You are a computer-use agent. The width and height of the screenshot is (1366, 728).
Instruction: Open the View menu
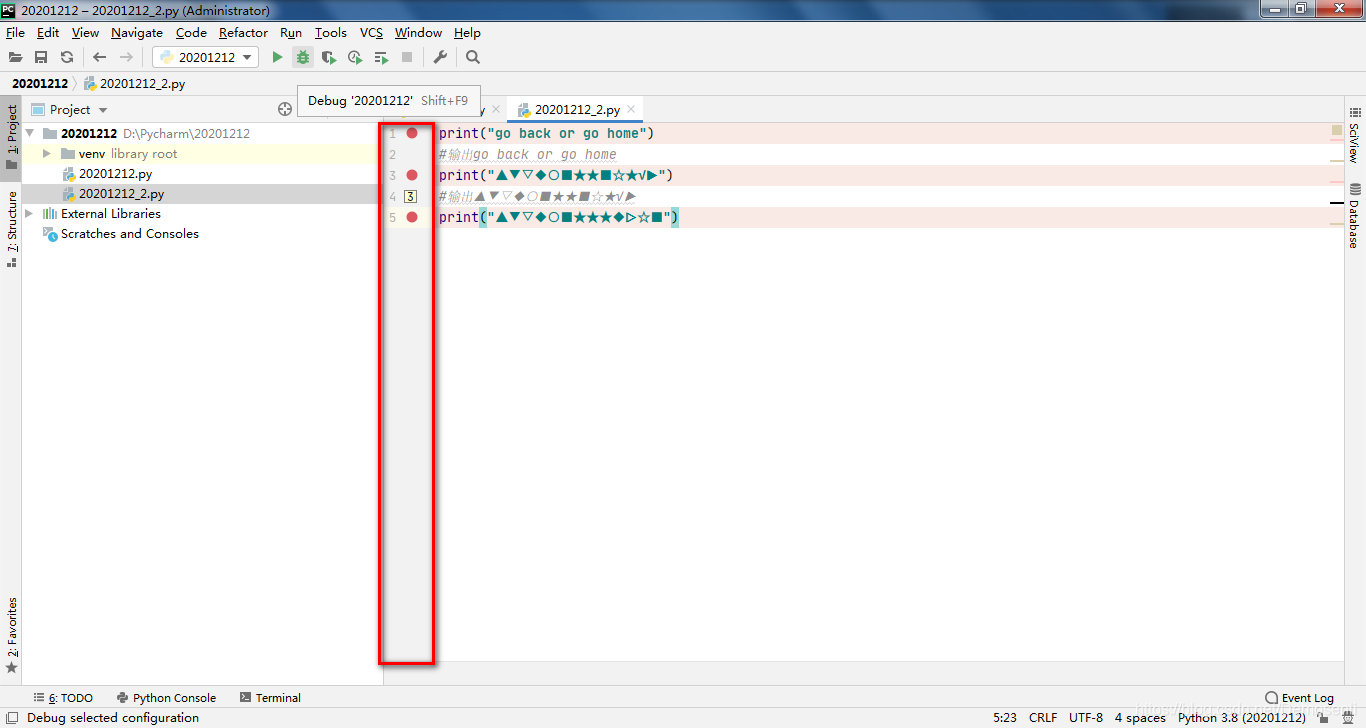(85, 33)
